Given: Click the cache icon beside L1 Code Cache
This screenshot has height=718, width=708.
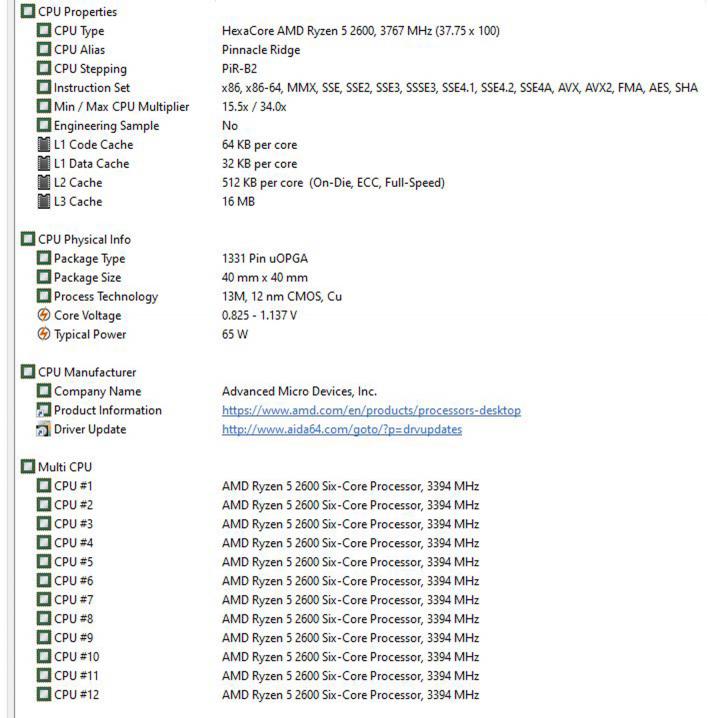Looking at the screenshot, I should pyautogui.click(x=44, y=145).
